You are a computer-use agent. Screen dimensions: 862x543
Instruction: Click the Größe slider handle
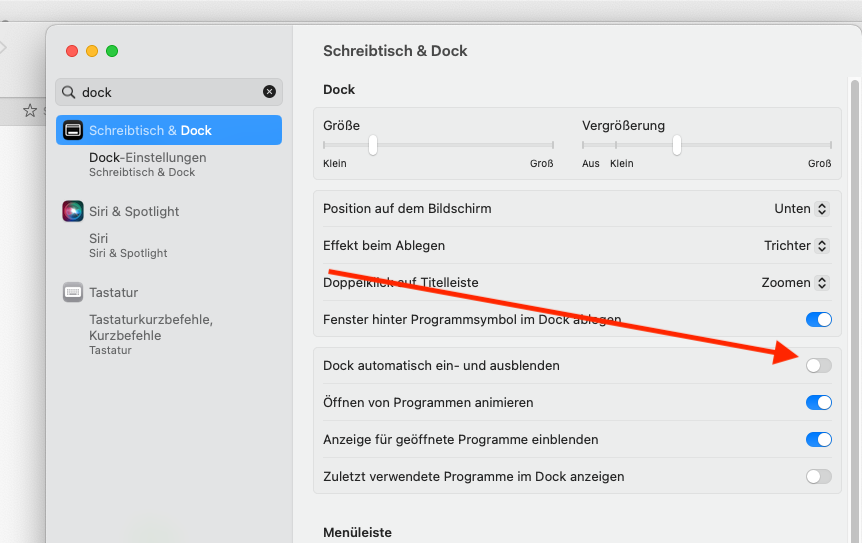(x=373, y=145)
